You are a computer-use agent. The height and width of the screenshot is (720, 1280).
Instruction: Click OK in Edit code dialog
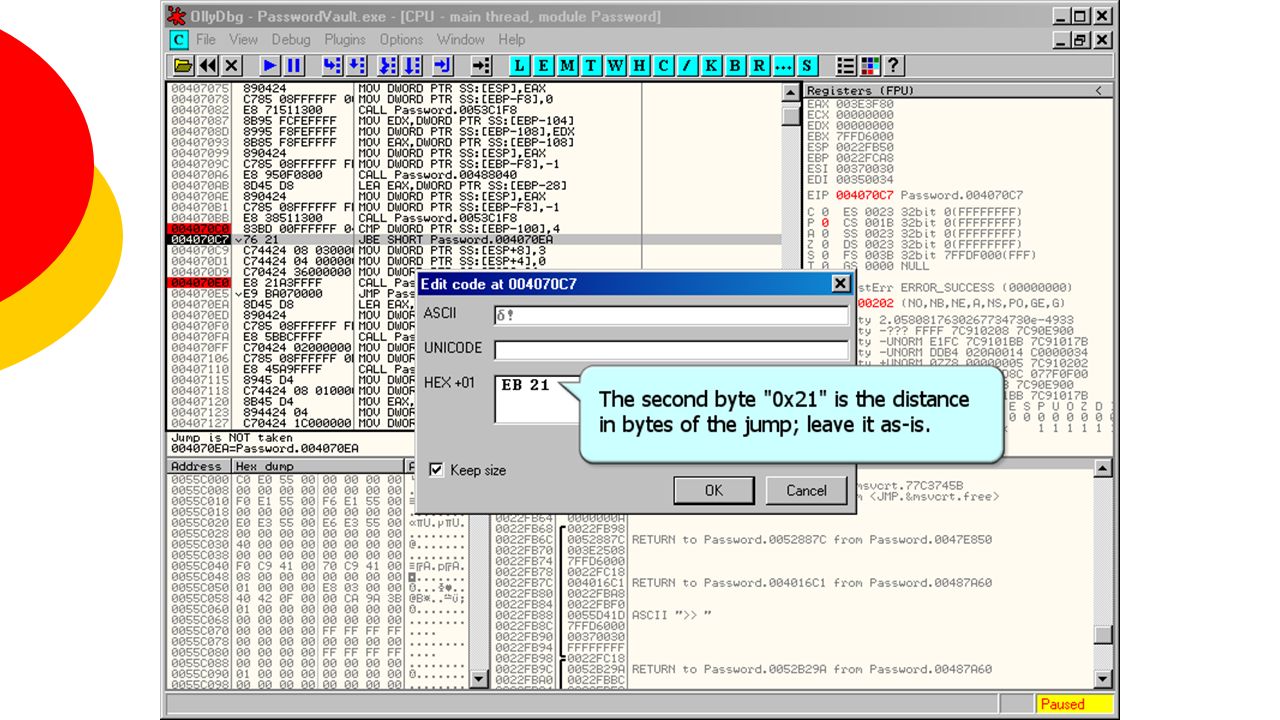713,490
